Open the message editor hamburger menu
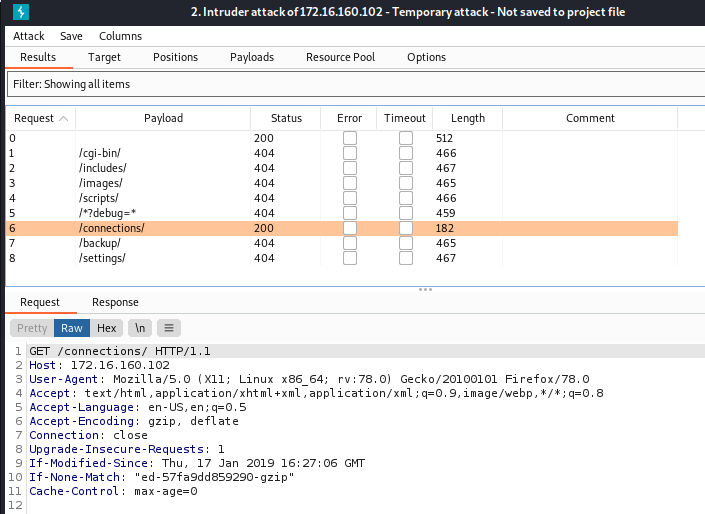705x514 pixels. coord(169,328)
